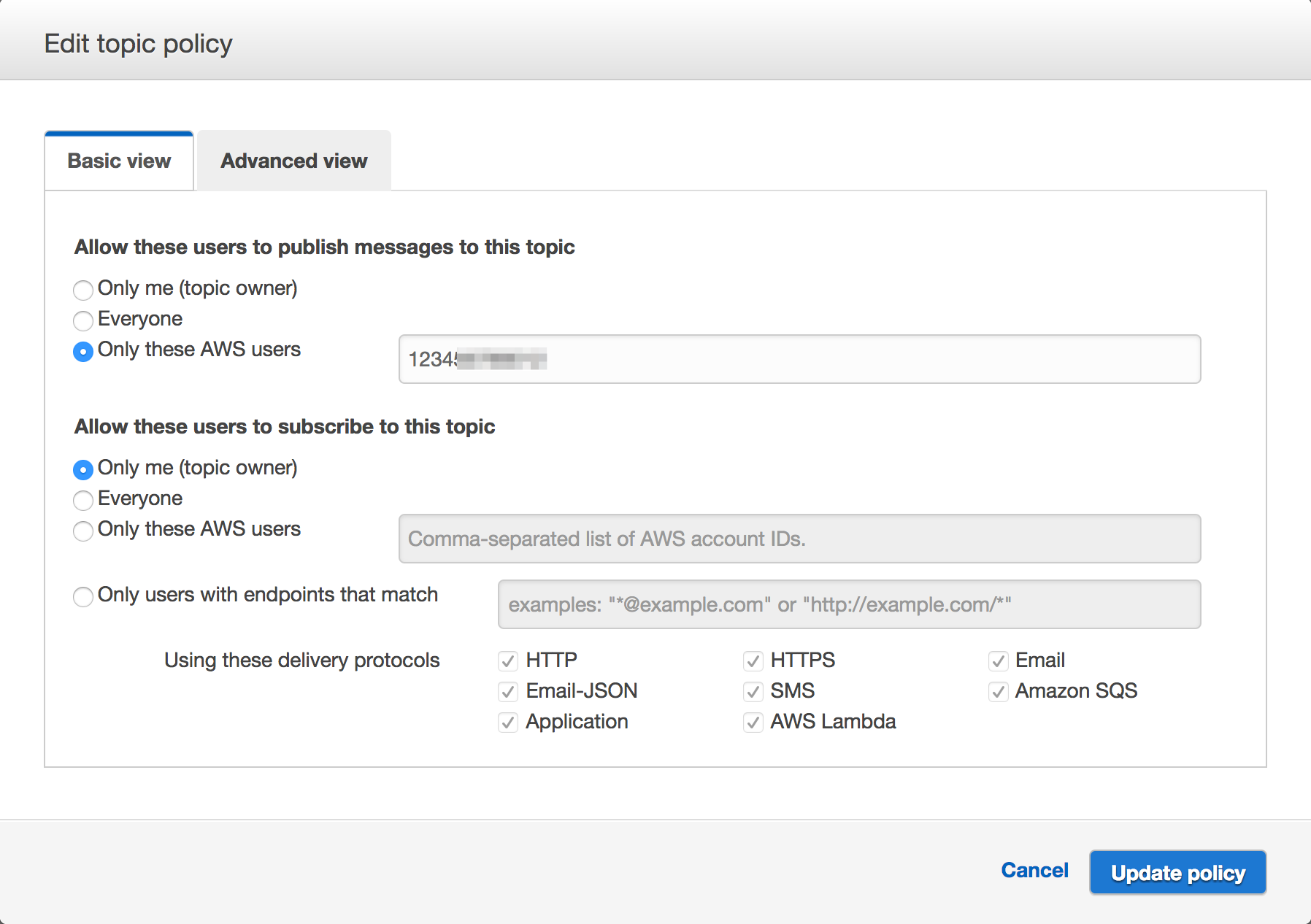Click the endpoint match pattern field
This screenshot has height=924, width=1311.
[x=849, y=604]
